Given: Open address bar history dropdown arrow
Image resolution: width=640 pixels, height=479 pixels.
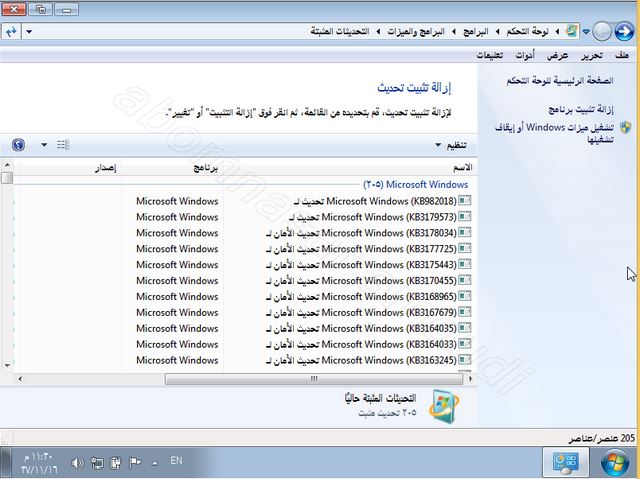Looking at the screenshot, I should tap(29, 31).
